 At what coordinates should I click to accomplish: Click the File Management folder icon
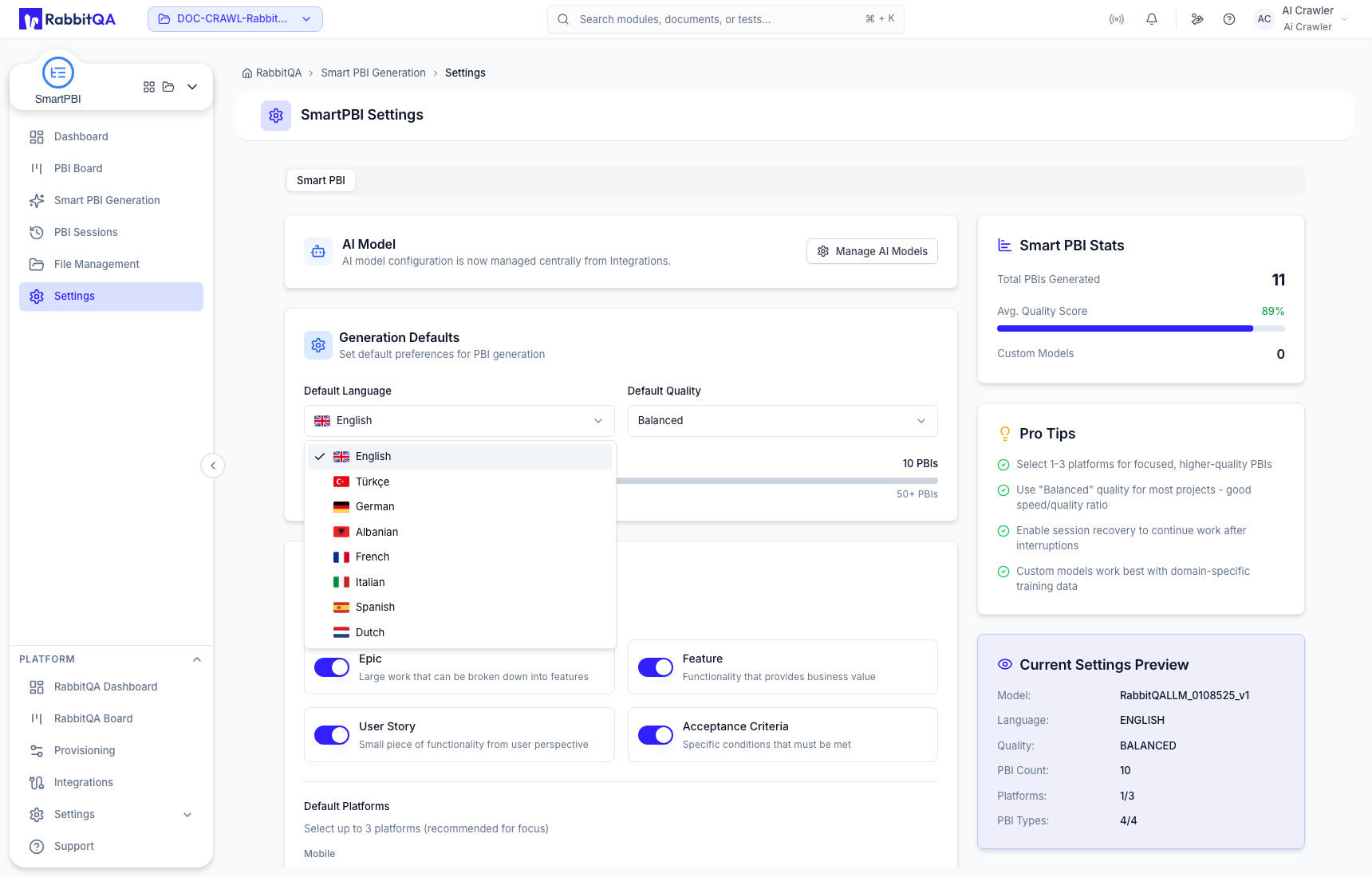[x=37, y=265]
